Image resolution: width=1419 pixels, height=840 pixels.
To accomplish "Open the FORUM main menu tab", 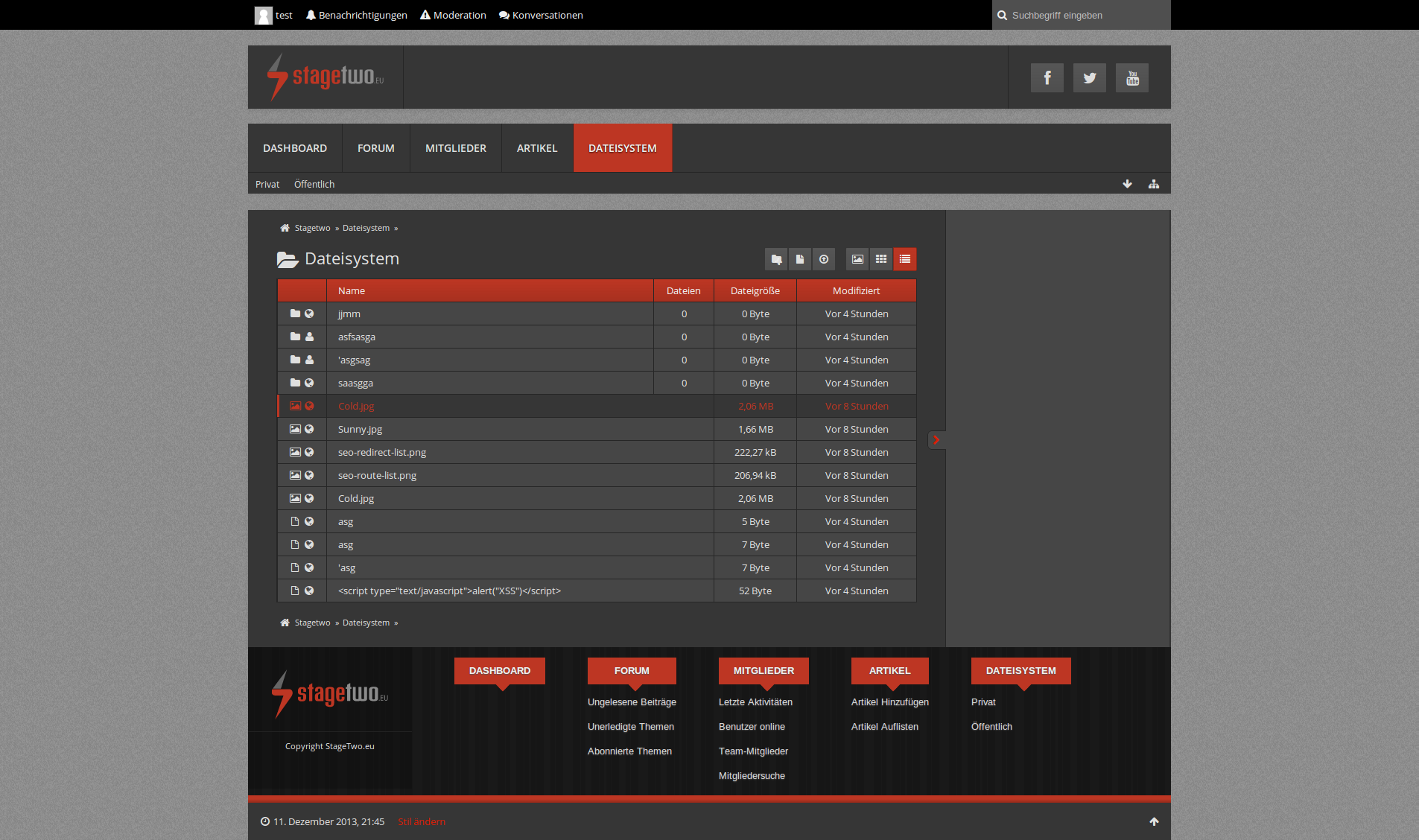I will pyautogui.click(x=375, y=148).
